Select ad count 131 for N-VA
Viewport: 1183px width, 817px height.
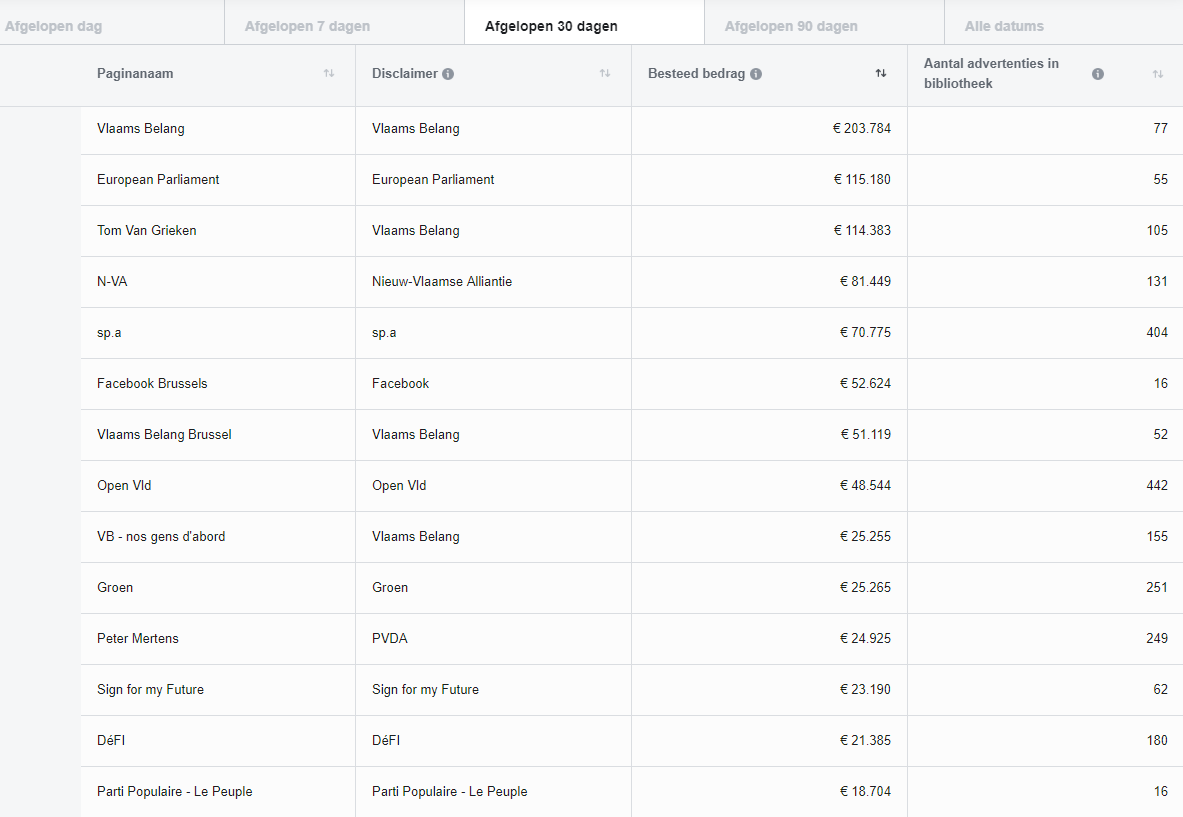[1157, 281]
